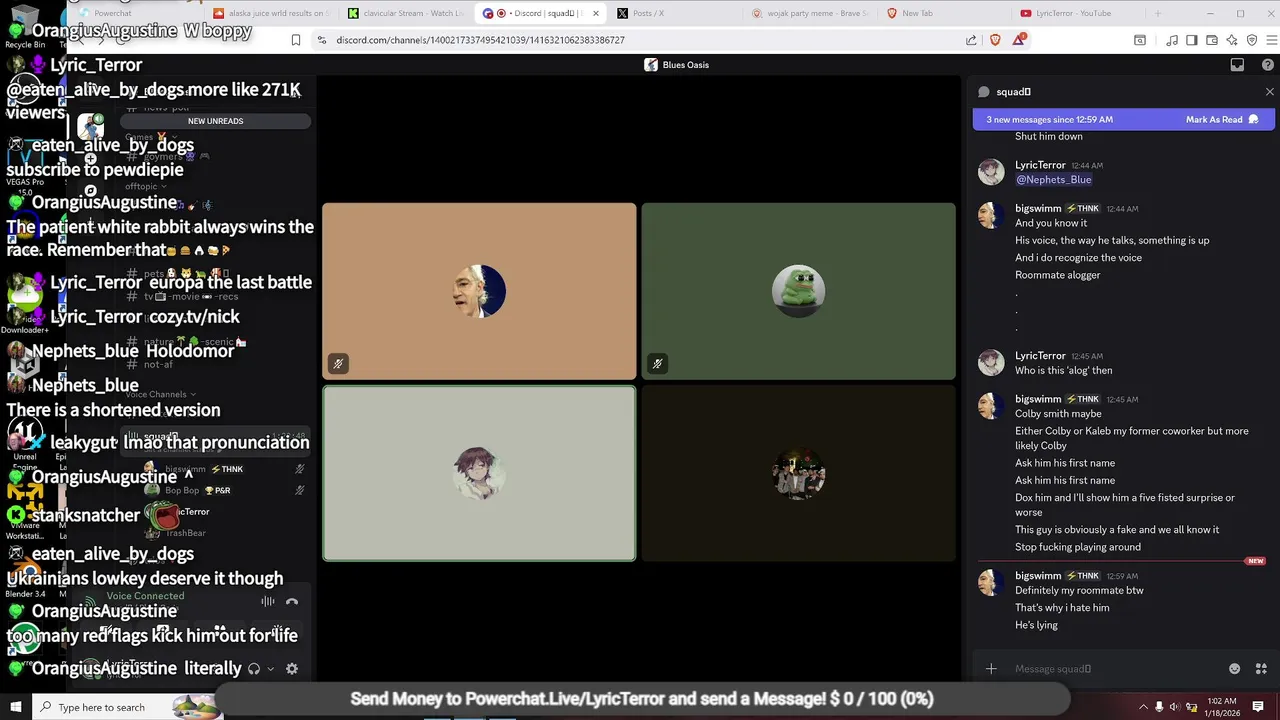1280x720 pixels.
Task: Open LyricTerror's name at 12:45 AM message
Action: [1040, 356]
